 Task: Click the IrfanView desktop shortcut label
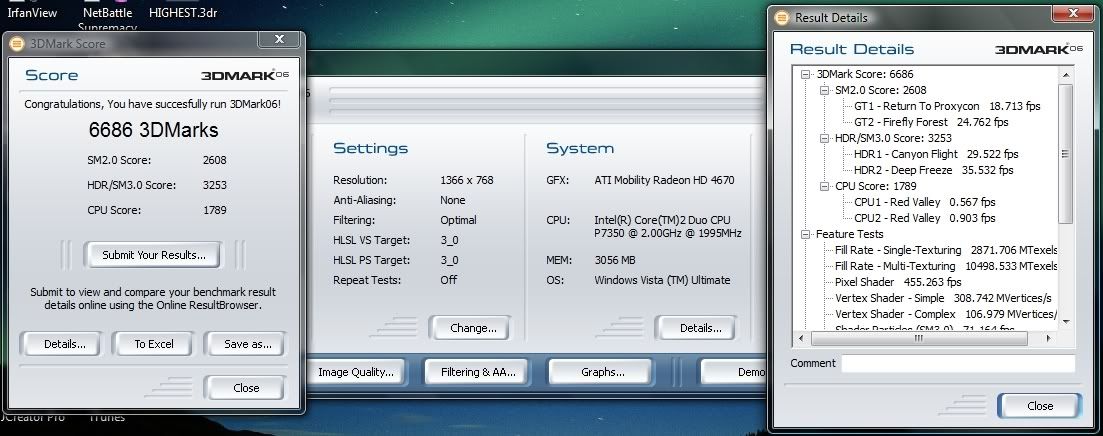[32, 13]
